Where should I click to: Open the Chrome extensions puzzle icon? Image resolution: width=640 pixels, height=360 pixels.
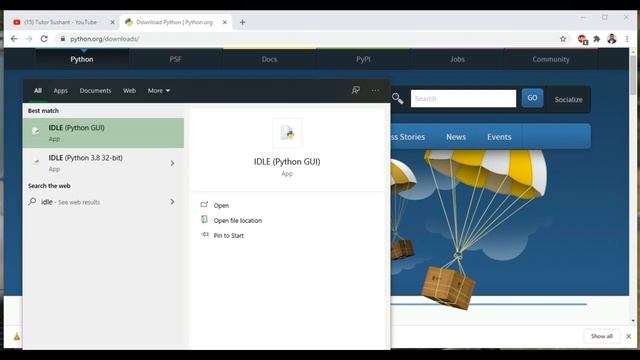point(597,39)
